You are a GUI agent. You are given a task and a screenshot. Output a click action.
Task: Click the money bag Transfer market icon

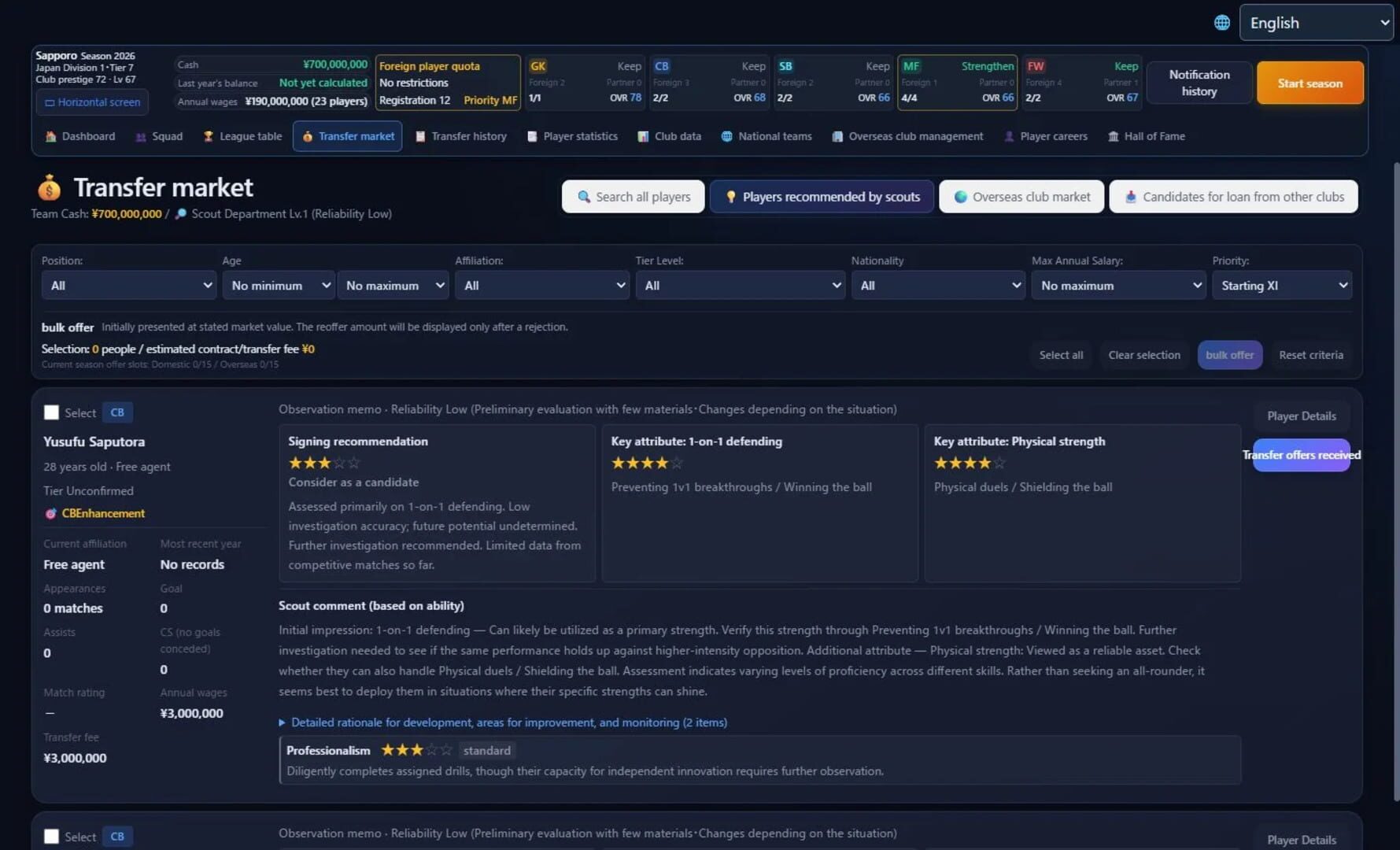click(49, 187)
